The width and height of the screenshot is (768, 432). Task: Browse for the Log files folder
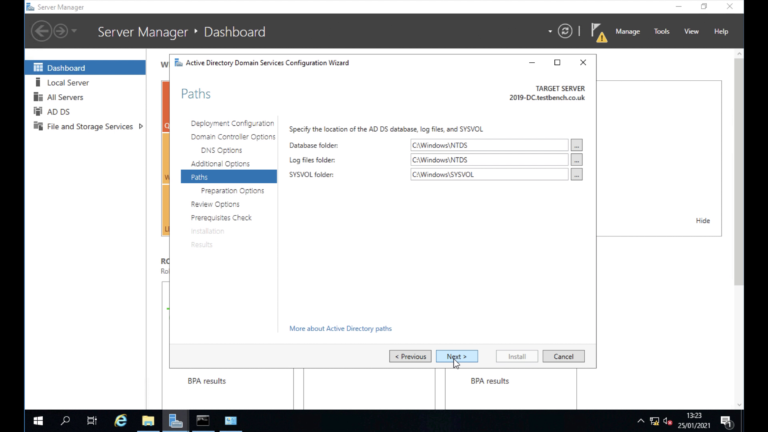(576, 160)
